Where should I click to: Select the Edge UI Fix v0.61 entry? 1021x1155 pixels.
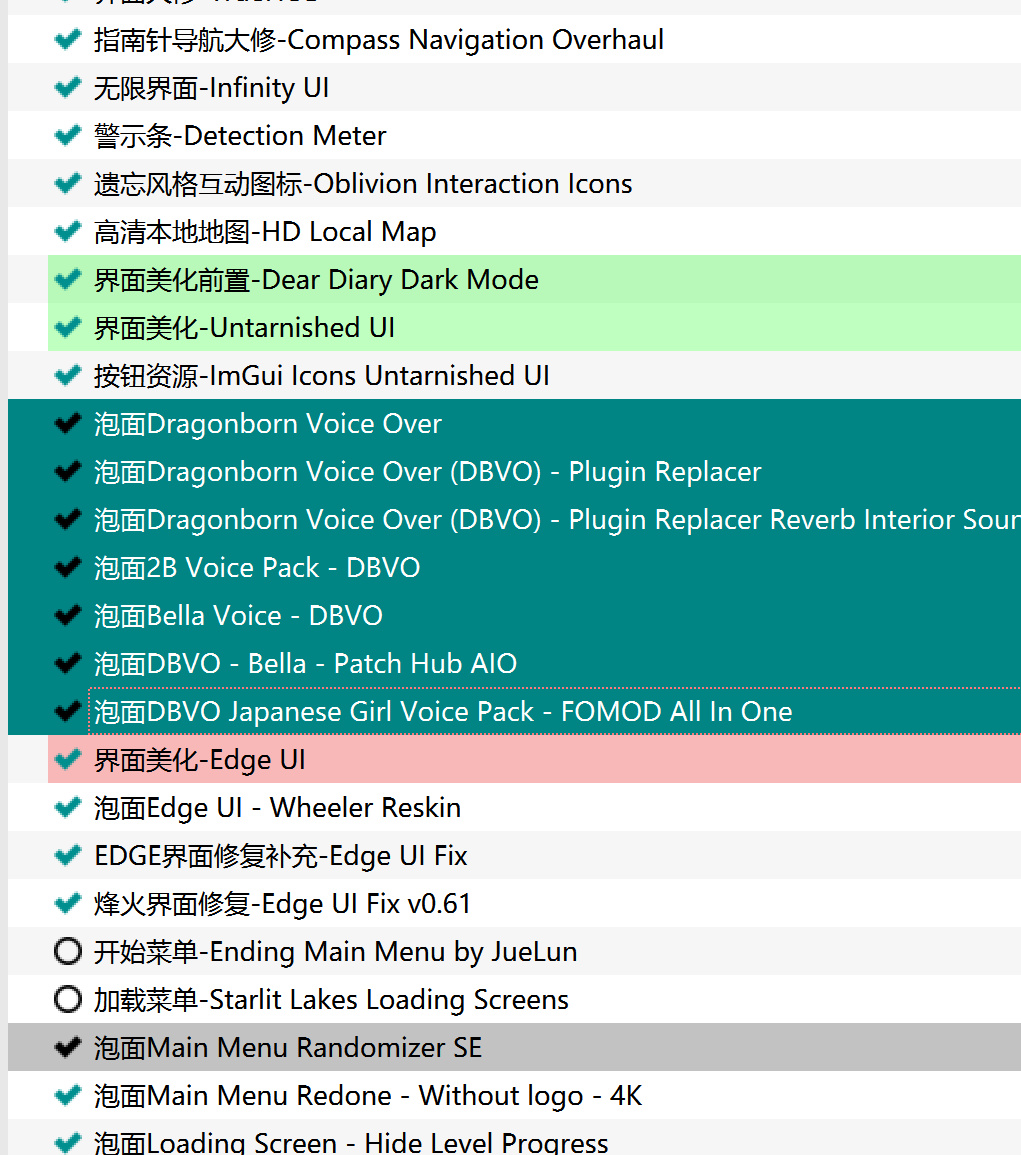pyautogui.click(x=282, y=904)
